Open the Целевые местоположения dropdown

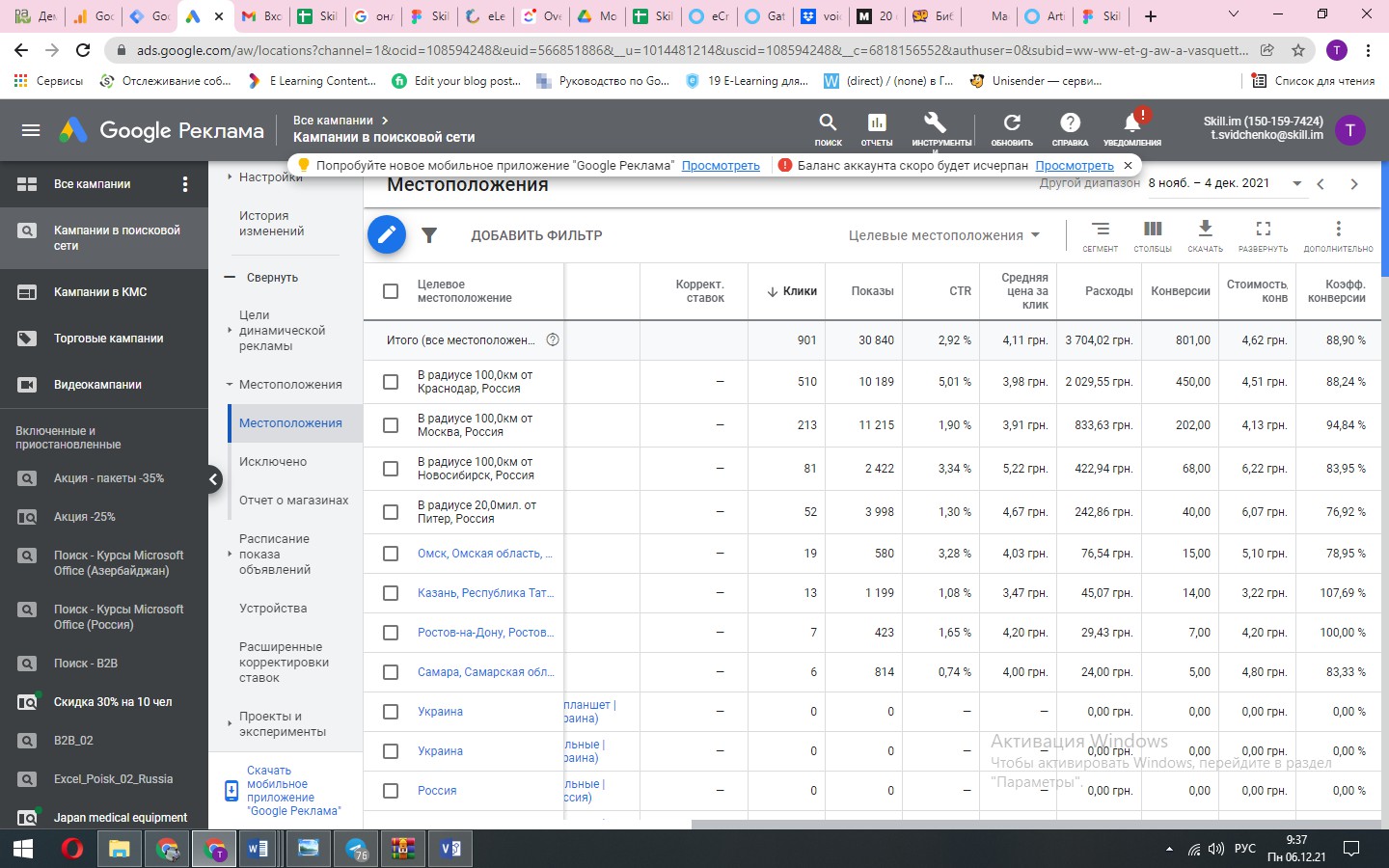click(x=943, y=235)
